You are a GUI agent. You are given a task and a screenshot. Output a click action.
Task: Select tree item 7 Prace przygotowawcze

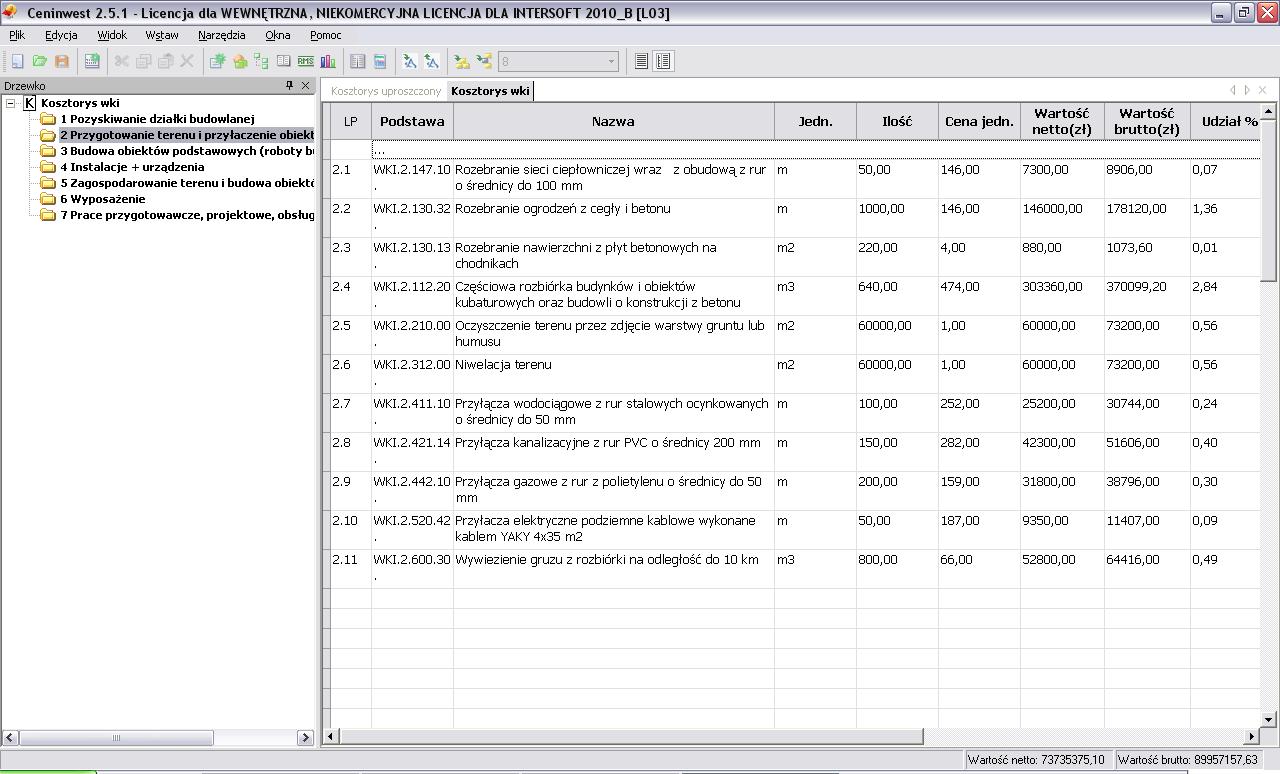[x=186, y=215]
